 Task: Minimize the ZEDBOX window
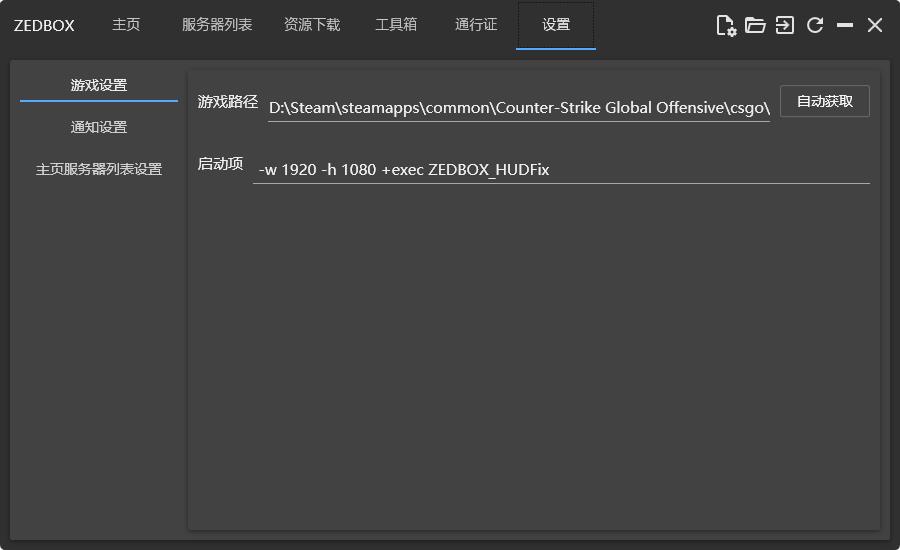(x=845, y=25)
